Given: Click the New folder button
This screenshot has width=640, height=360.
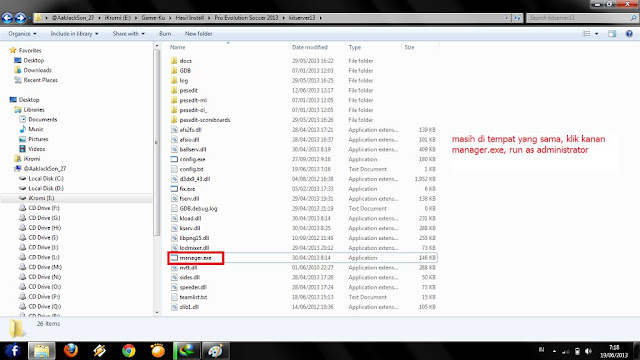Looking at the screenshot, I should (x=198, y=33).
